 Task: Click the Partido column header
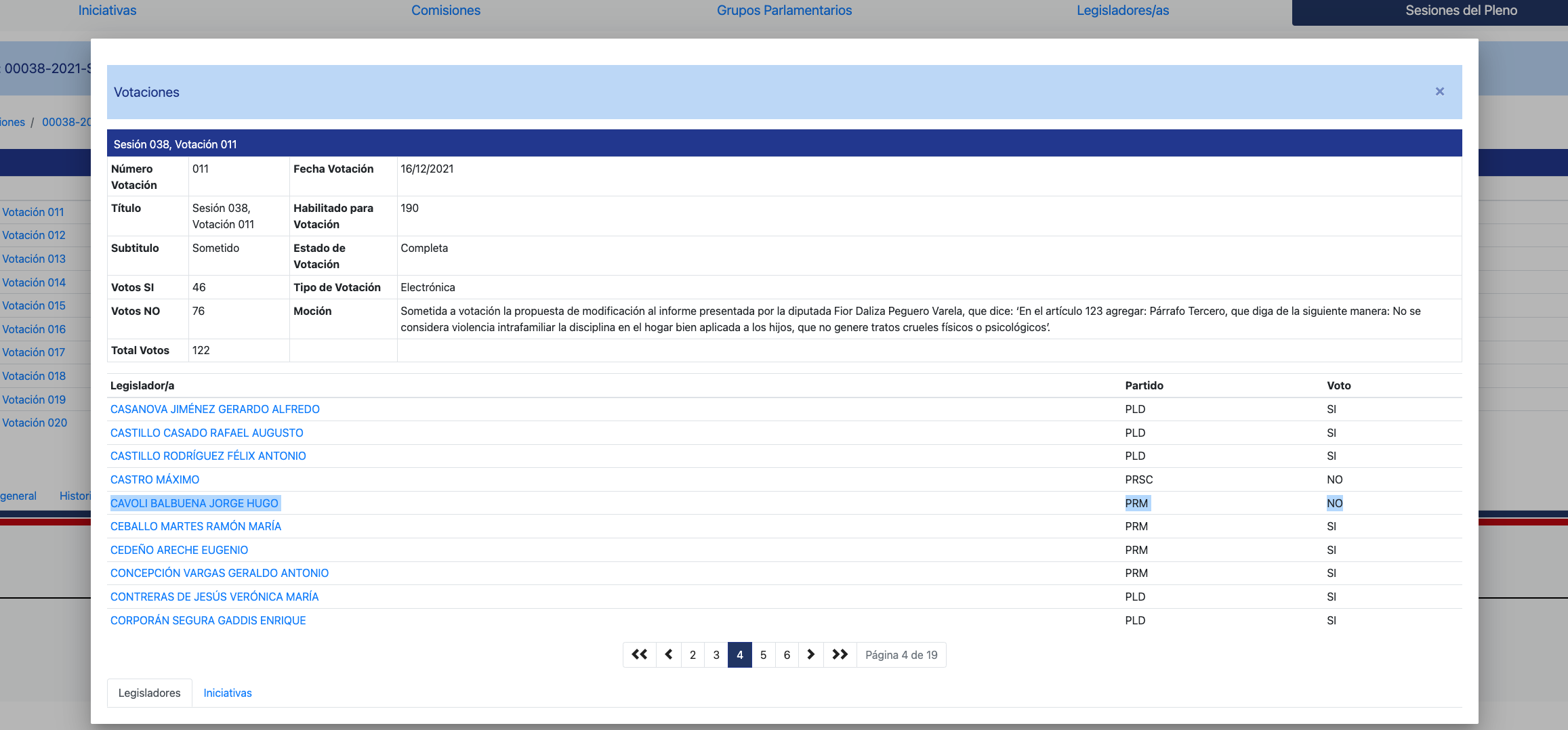1144,385
